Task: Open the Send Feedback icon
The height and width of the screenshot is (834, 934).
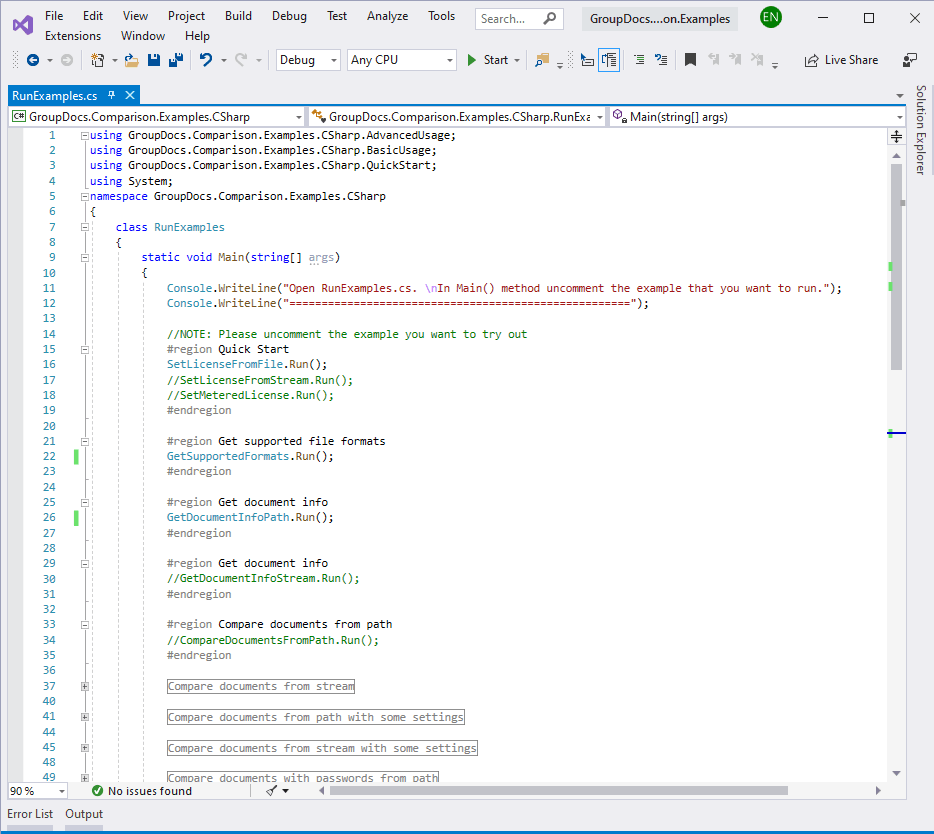Action: coord(910,60)
